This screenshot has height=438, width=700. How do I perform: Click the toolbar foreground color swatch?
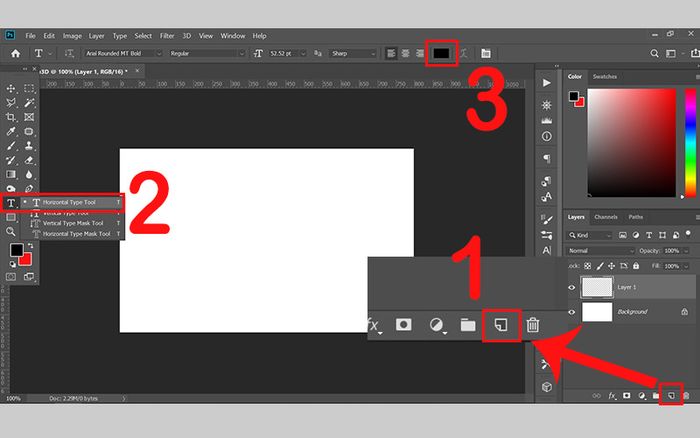click(x=17, y=250)
